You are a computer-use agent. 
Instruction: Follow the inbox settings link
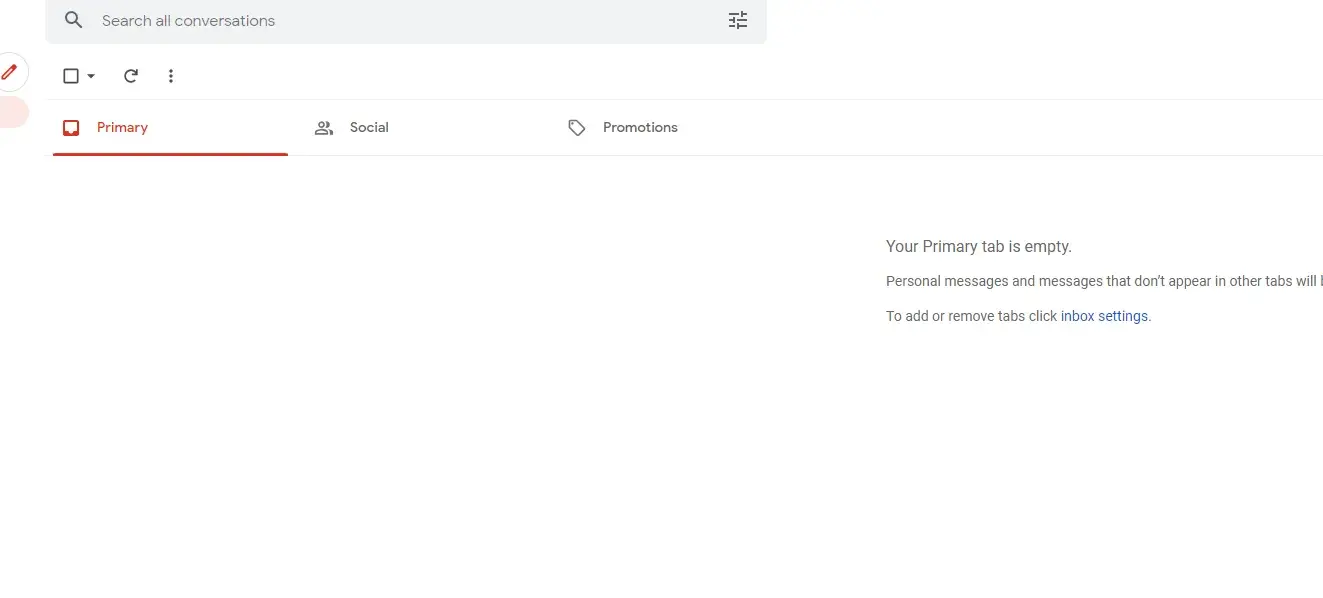[x=1104, y=316]
